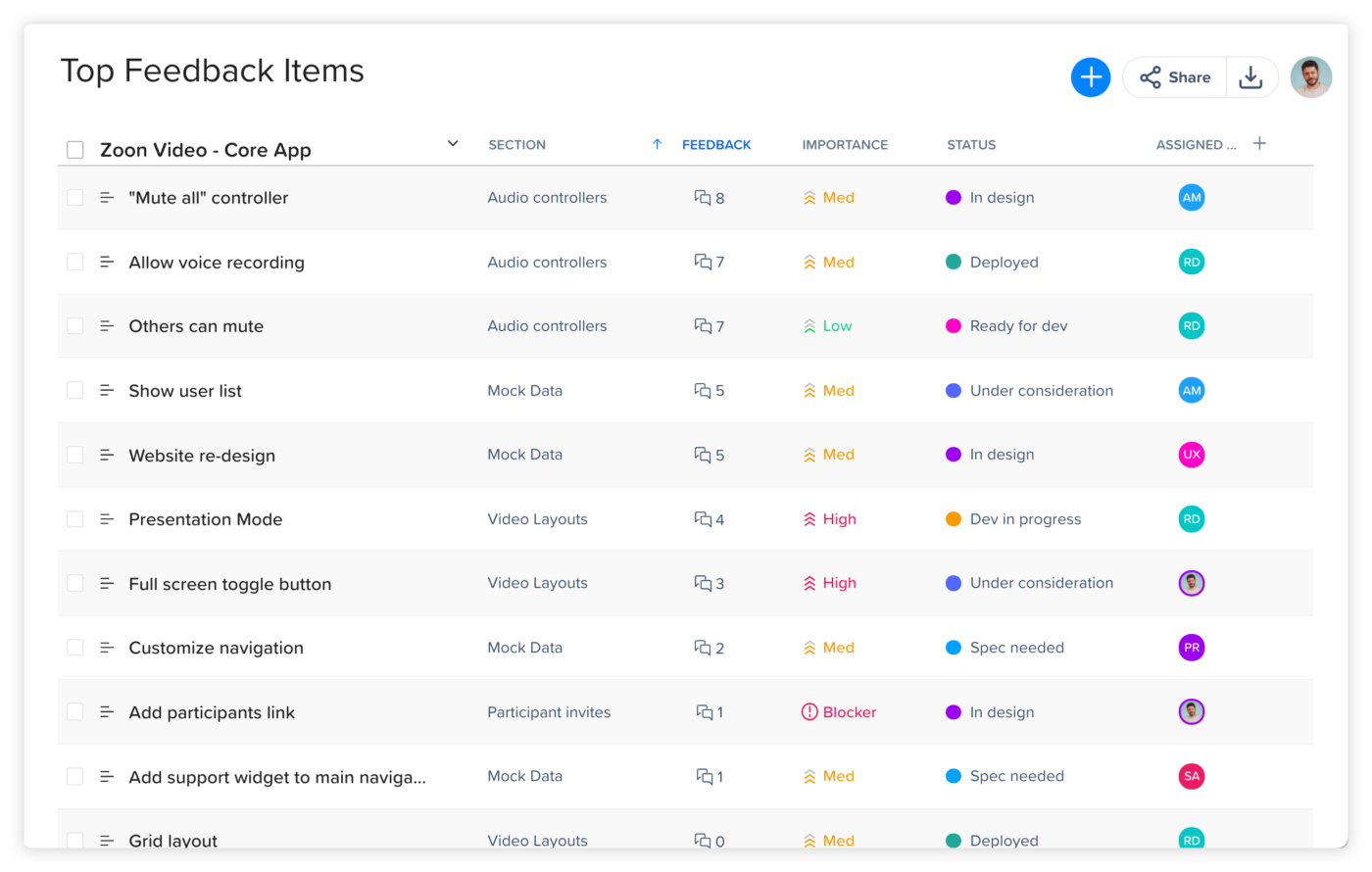Click the blue add new item button

tap(1090, 77)
